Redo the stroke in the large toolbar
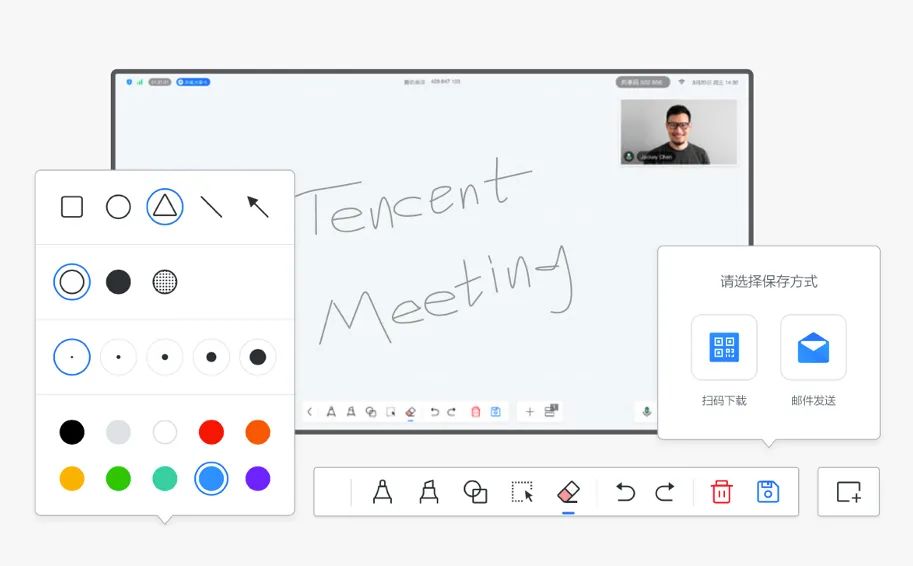 665,492
